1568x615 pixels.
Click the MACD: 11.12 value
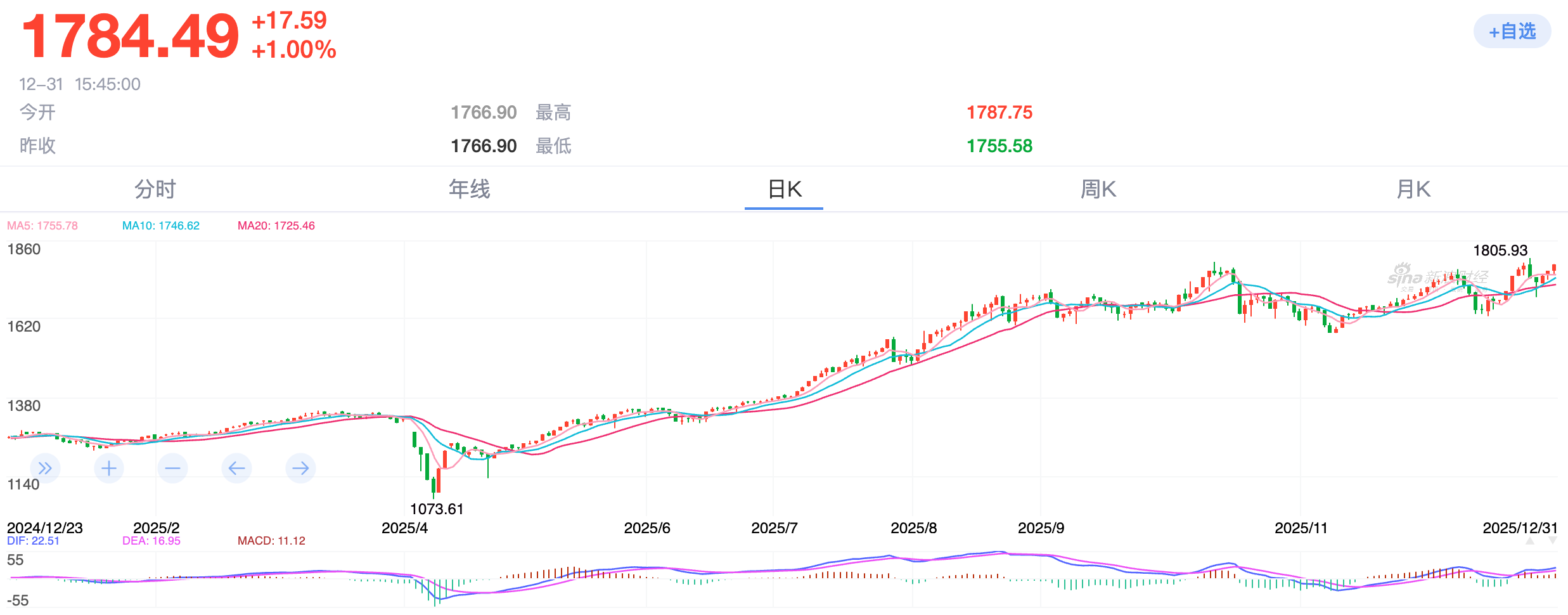click(x=271, y=541)
